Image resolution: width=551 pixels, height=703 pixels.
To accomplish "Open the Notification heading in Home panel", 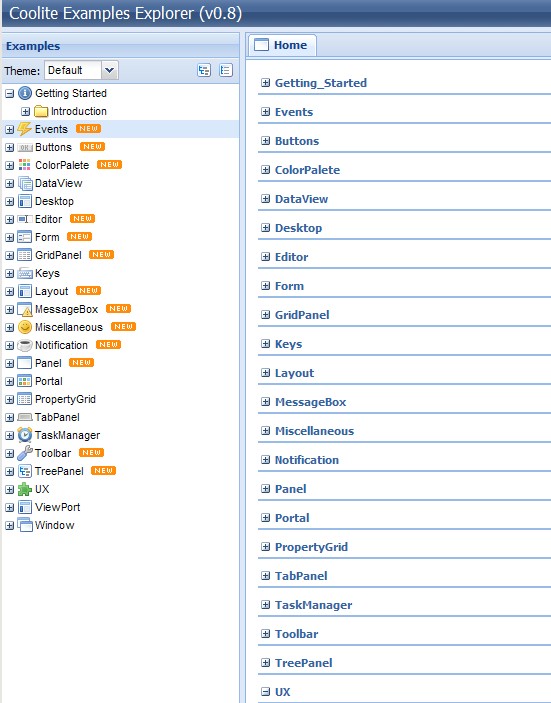I will click(307, 460).
